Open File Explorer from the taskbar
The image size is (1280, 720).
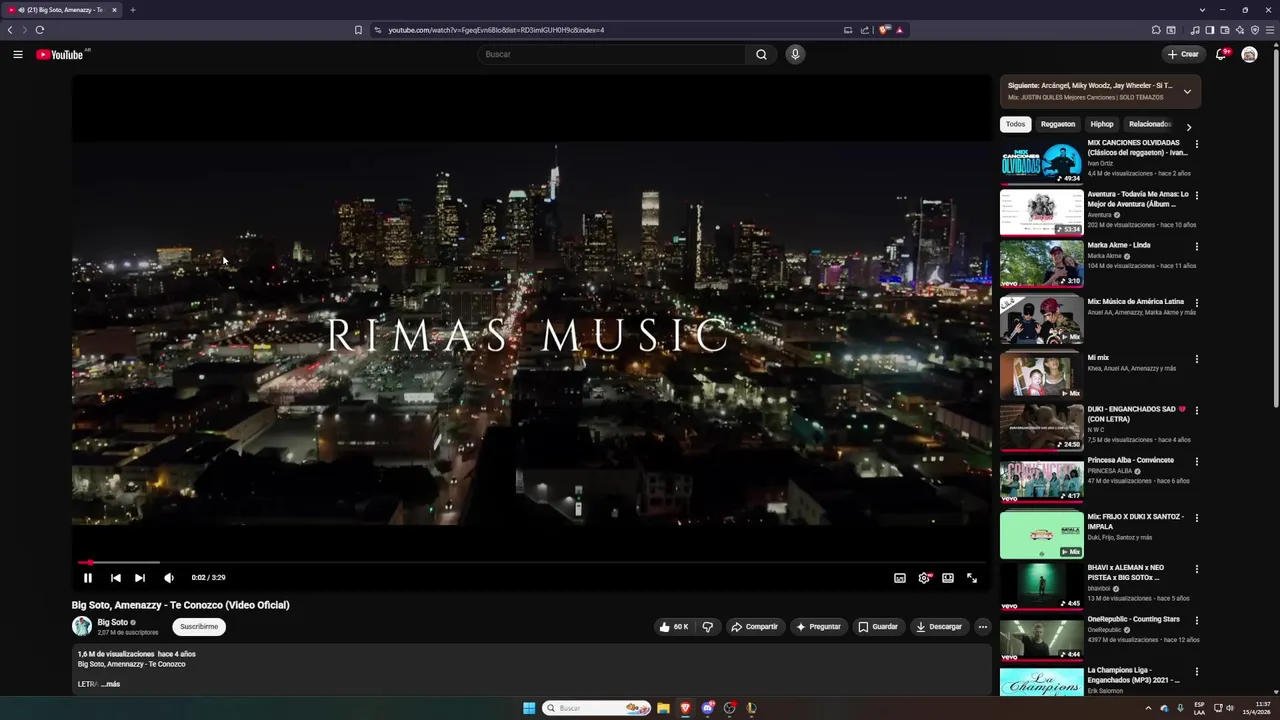(663, 708)
